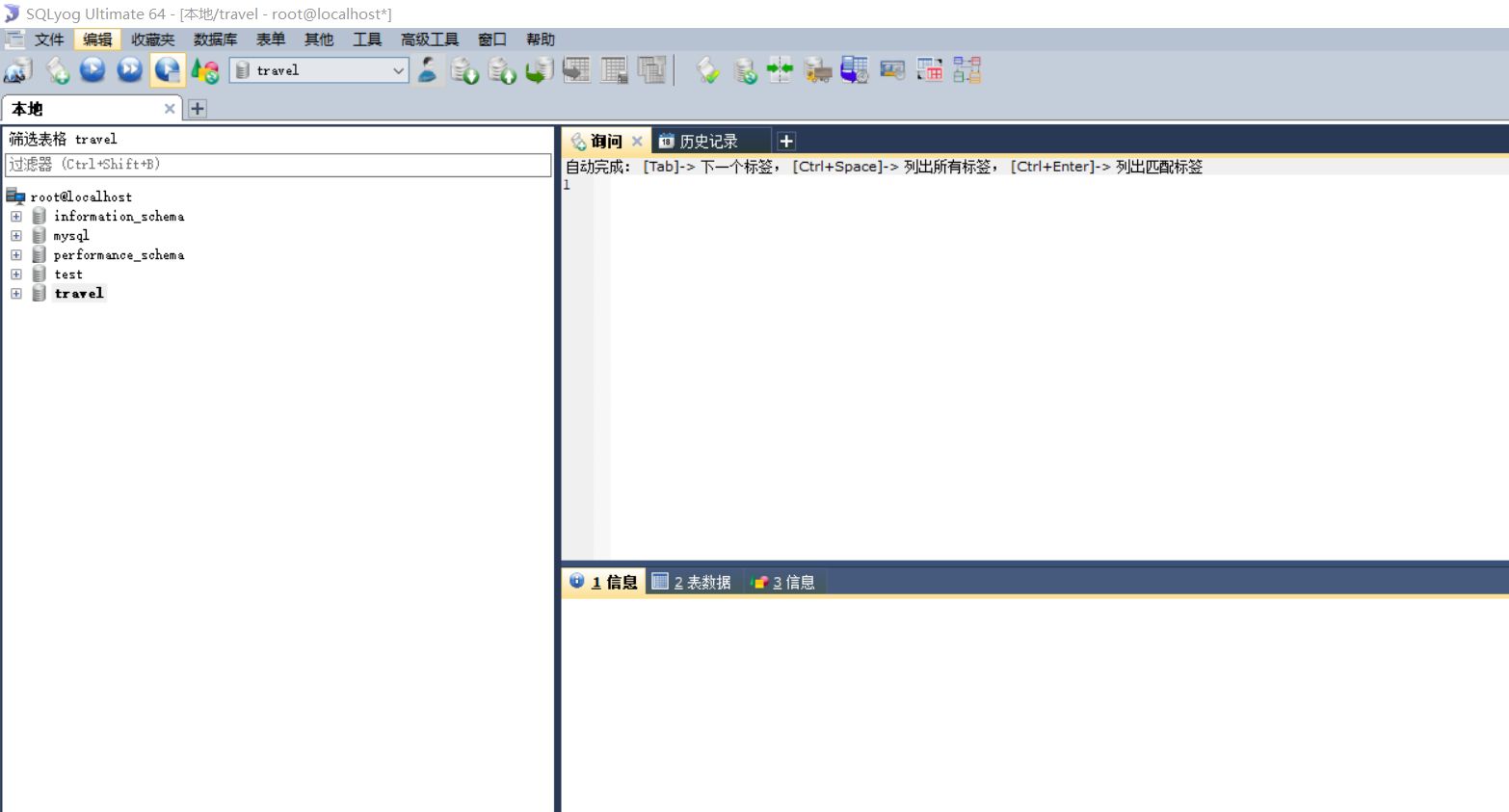Select the performance_schema database
The height and width of the screenshot is (812, 1509).
point(119,255)
